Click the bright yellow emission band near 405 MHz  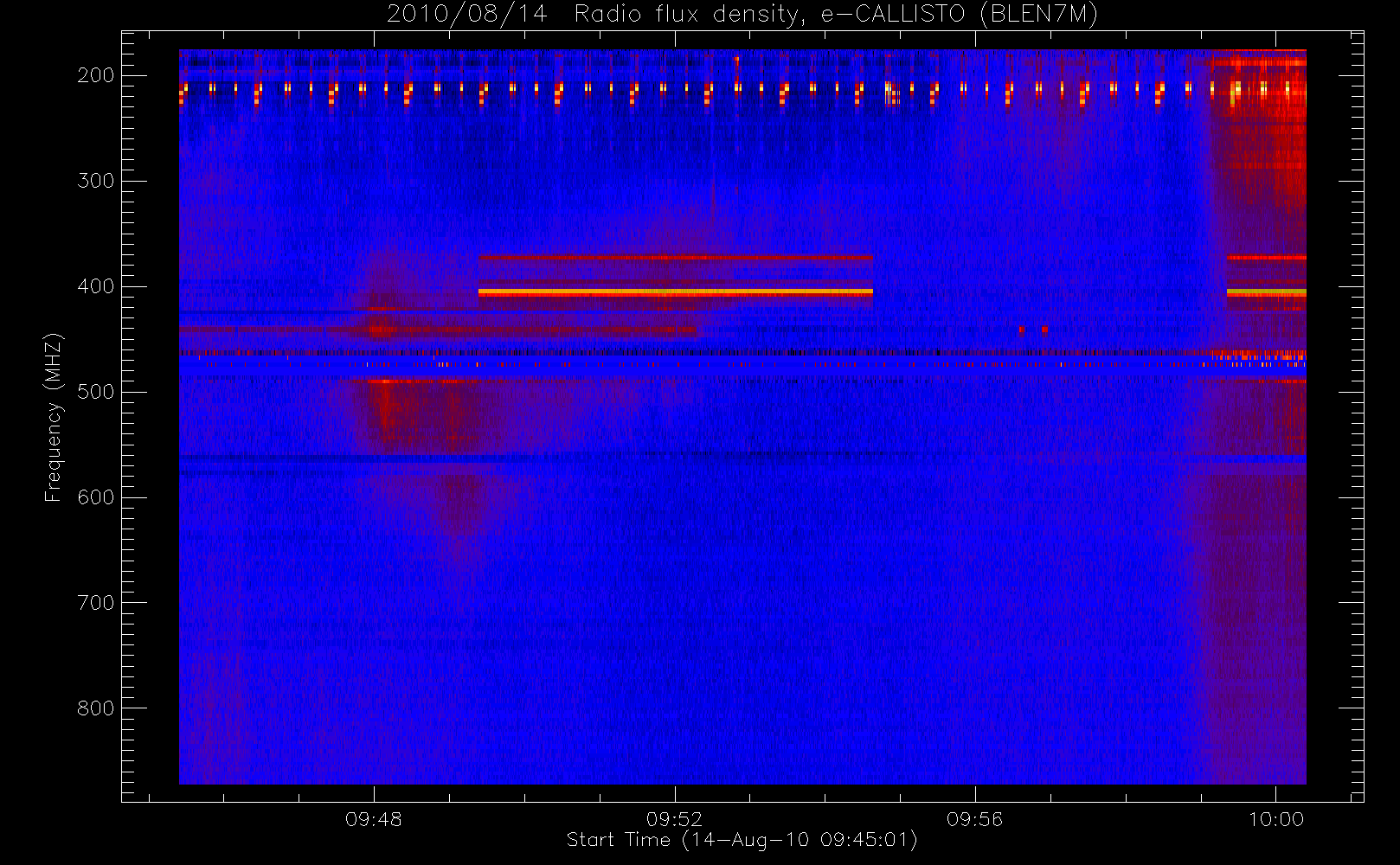676,292
